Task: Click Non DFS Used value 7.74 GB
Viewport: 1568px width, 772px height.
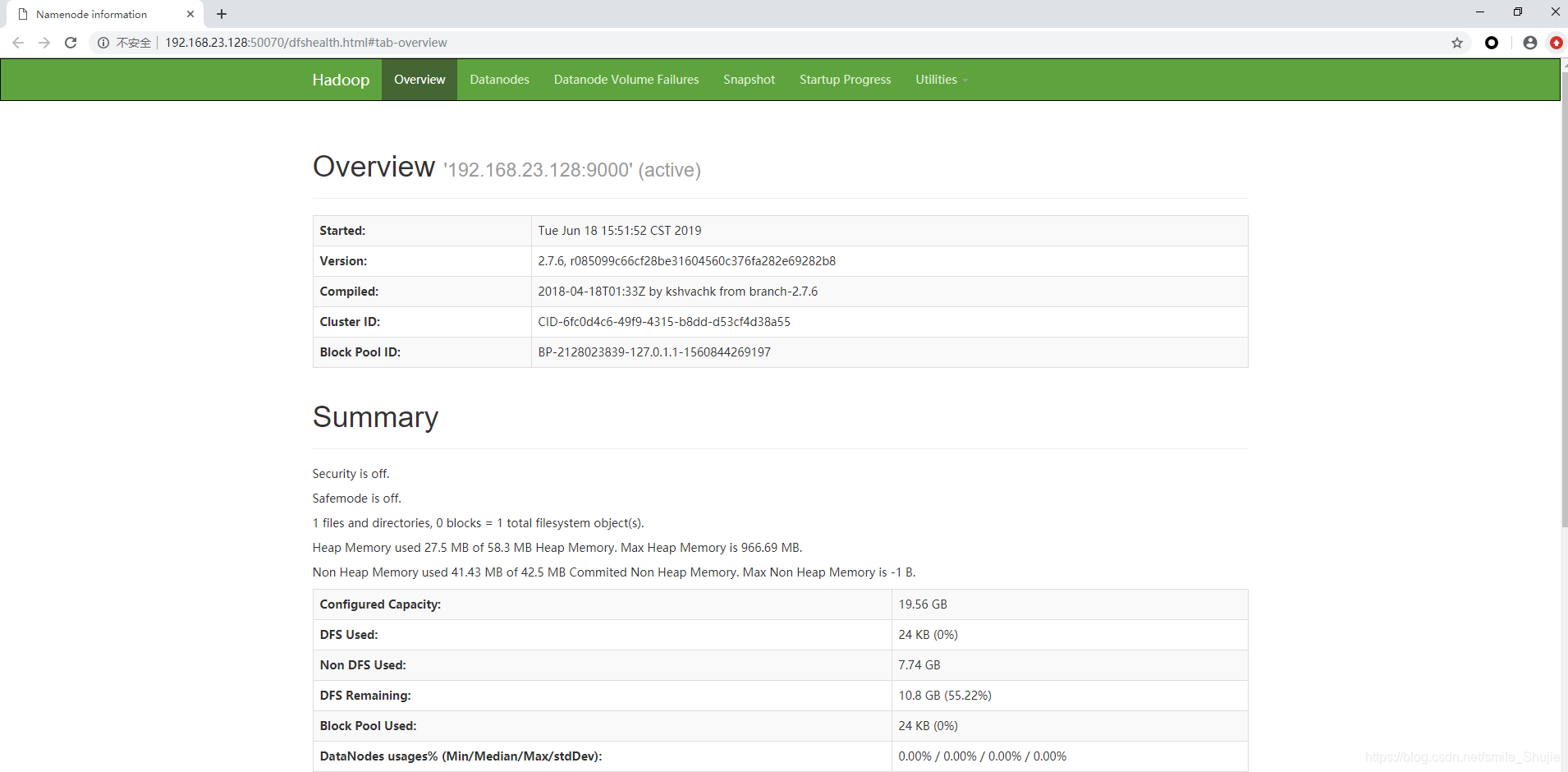Action: tap(919, 665)
